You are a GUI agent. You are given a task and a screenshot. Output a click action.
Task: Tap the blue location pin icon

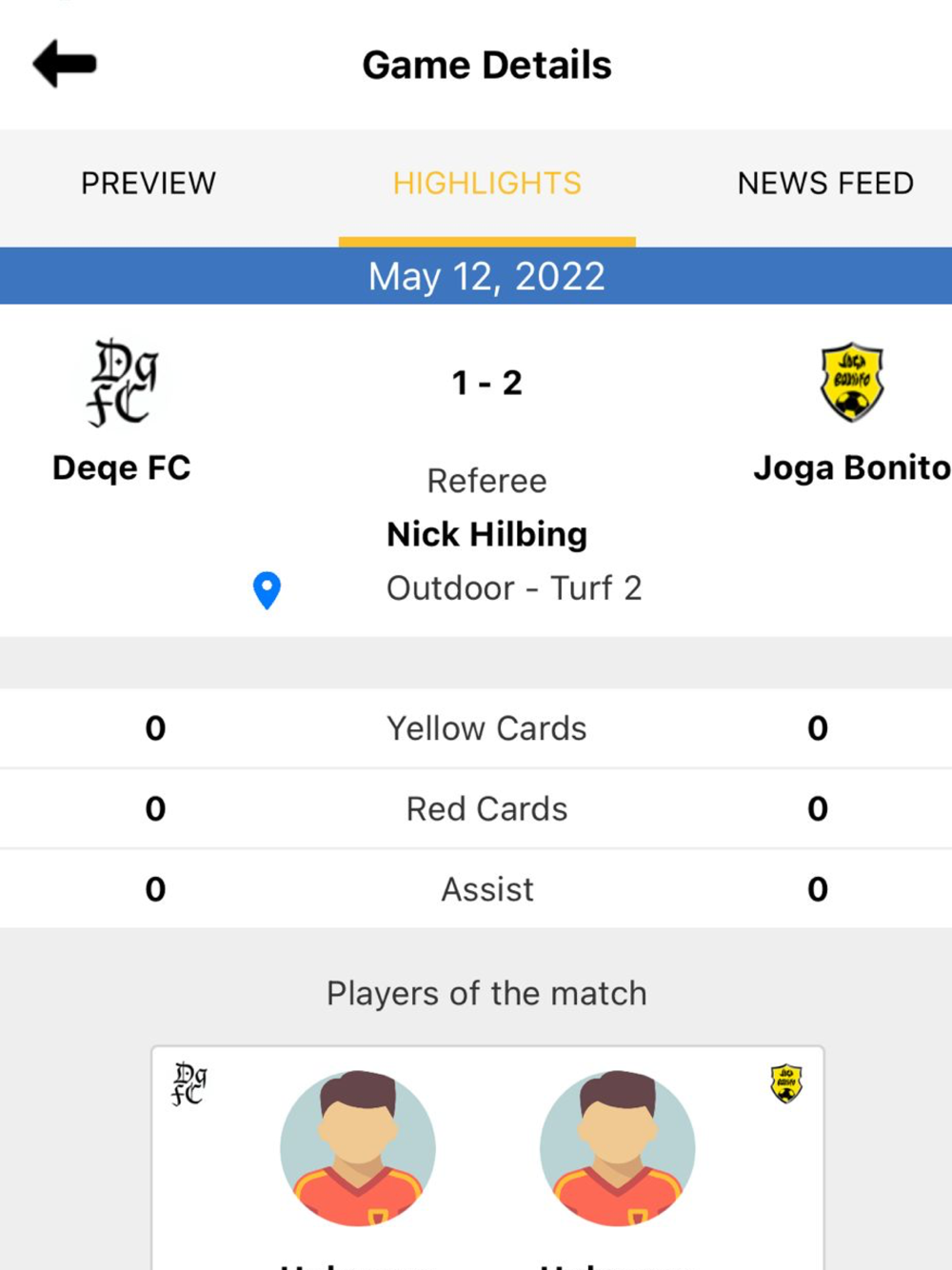point(267,590)
